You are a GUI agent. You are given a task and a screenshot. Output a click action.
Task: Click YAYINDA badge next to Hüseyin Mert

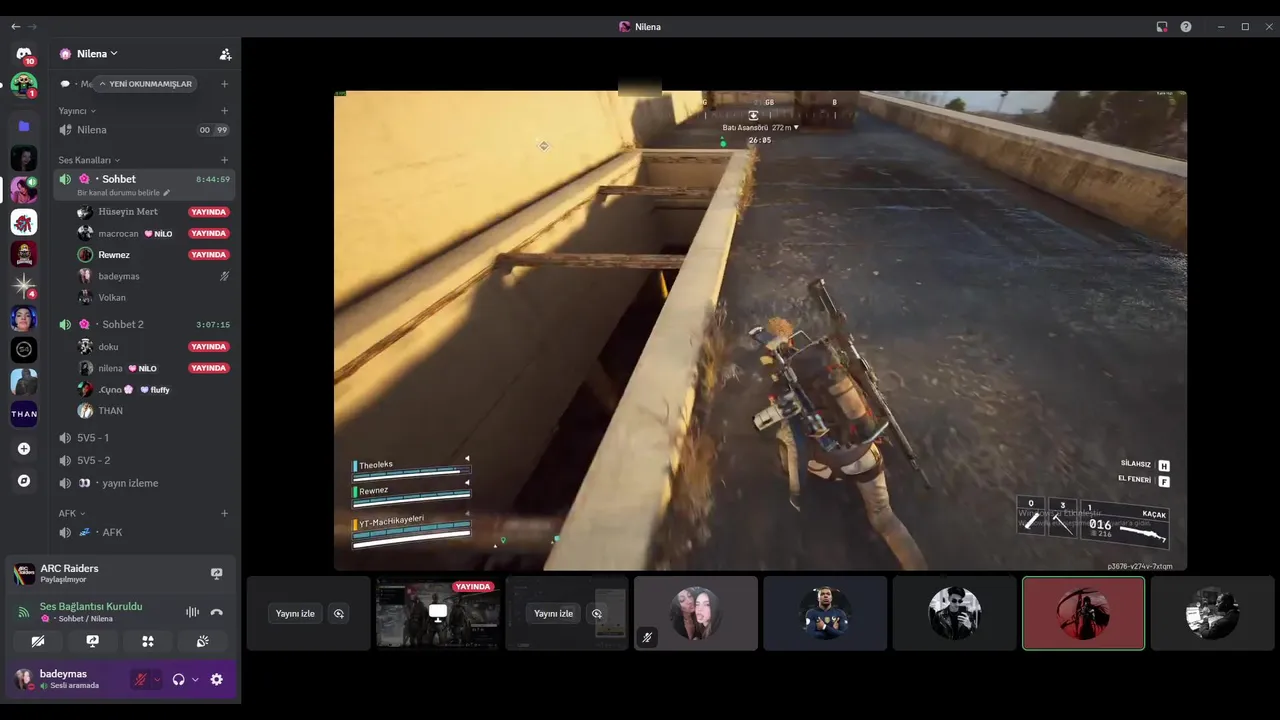209,212
